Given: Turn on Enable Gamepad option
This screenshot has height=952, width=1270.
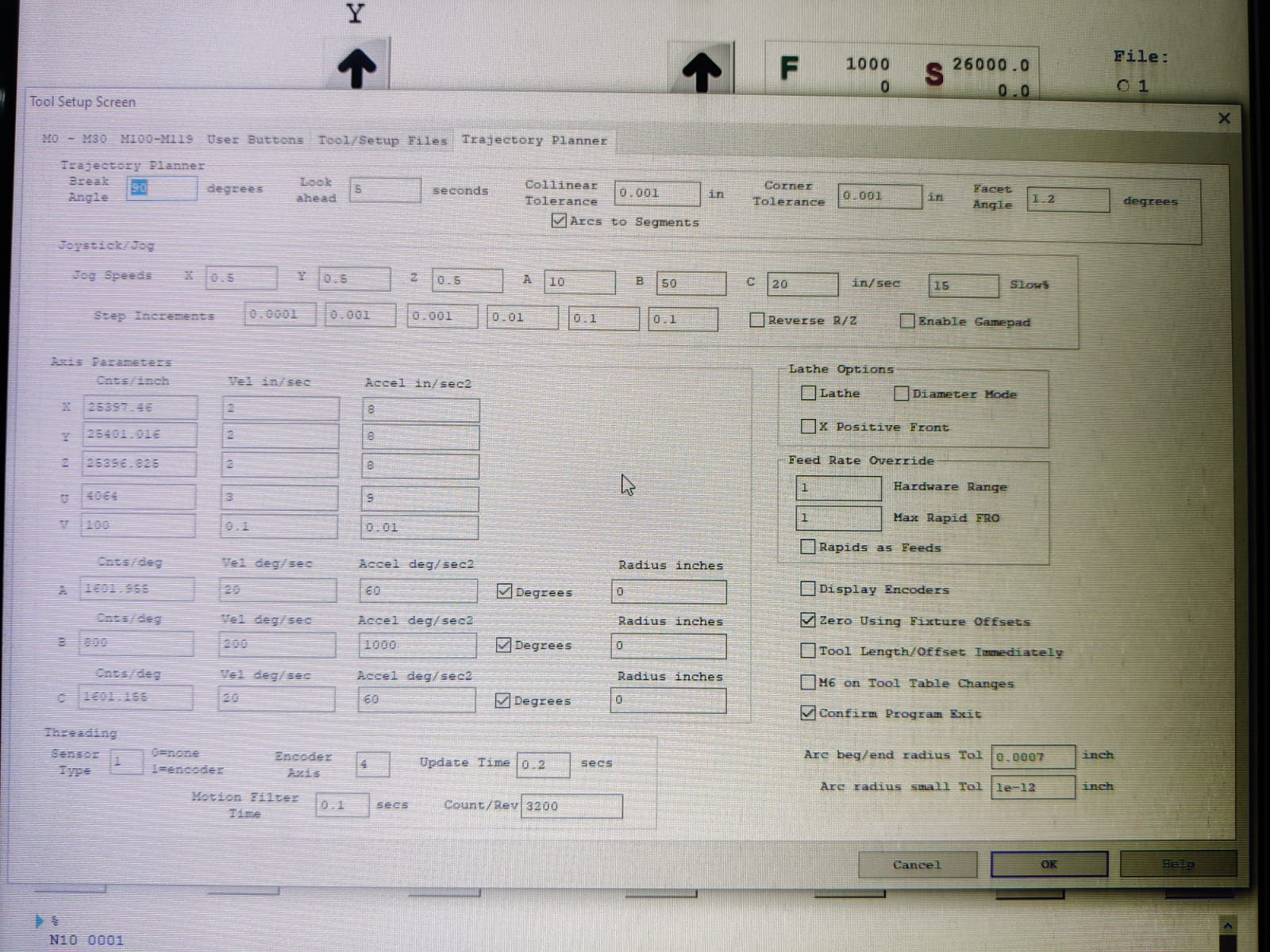Looking at the screenshot, I should tap(907, 321).
